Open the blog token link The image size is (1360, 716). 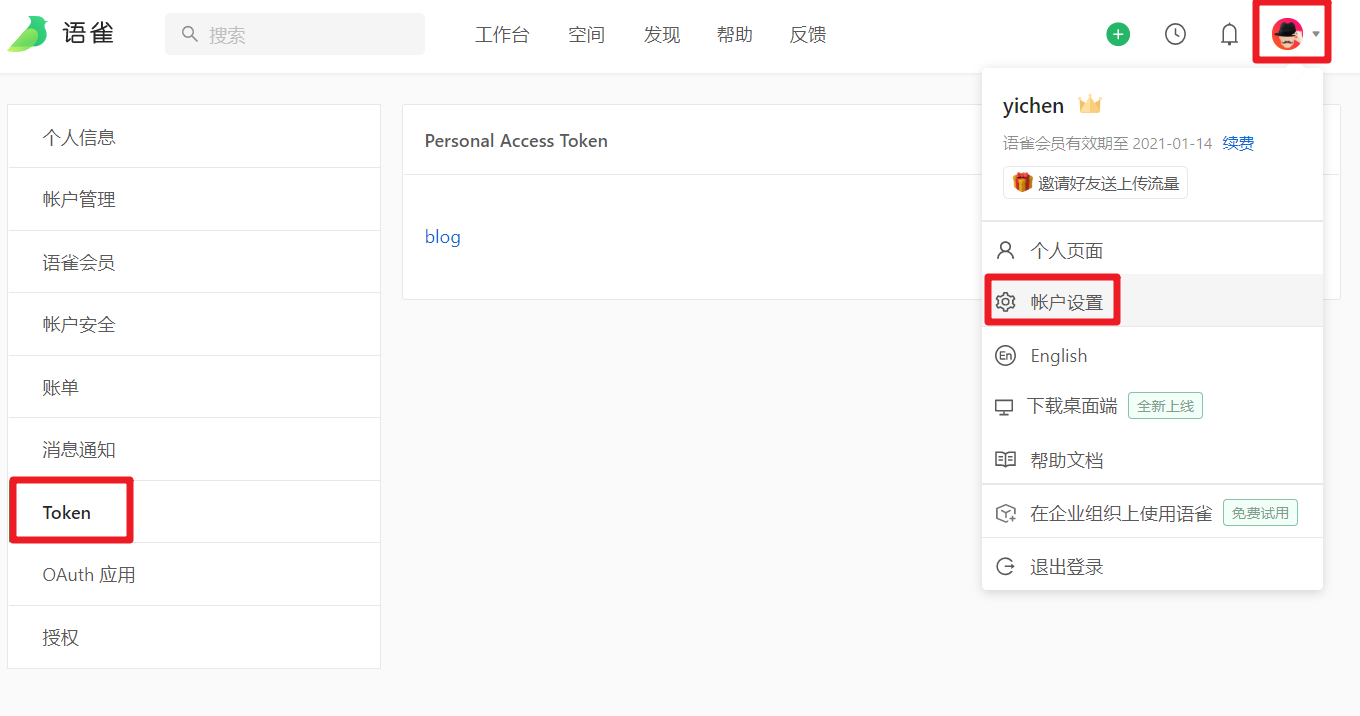click(443, 237)
